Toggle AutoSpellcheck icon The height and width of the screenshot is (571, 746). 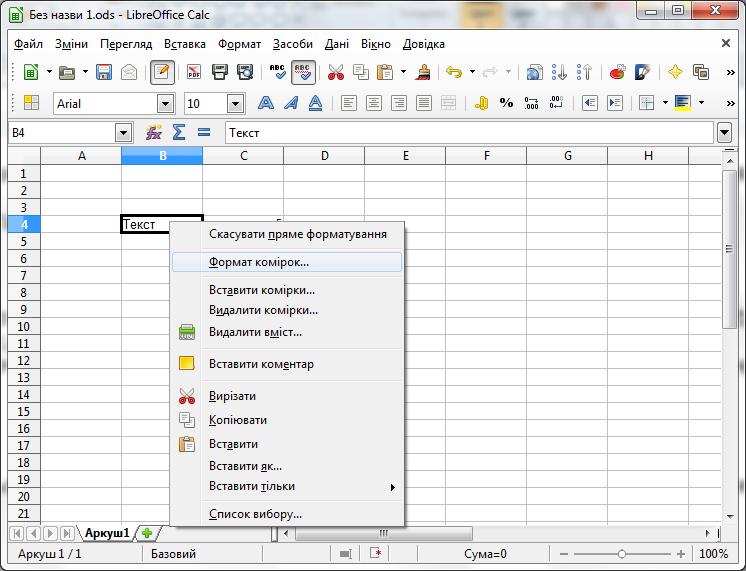[x=303, y=72]
